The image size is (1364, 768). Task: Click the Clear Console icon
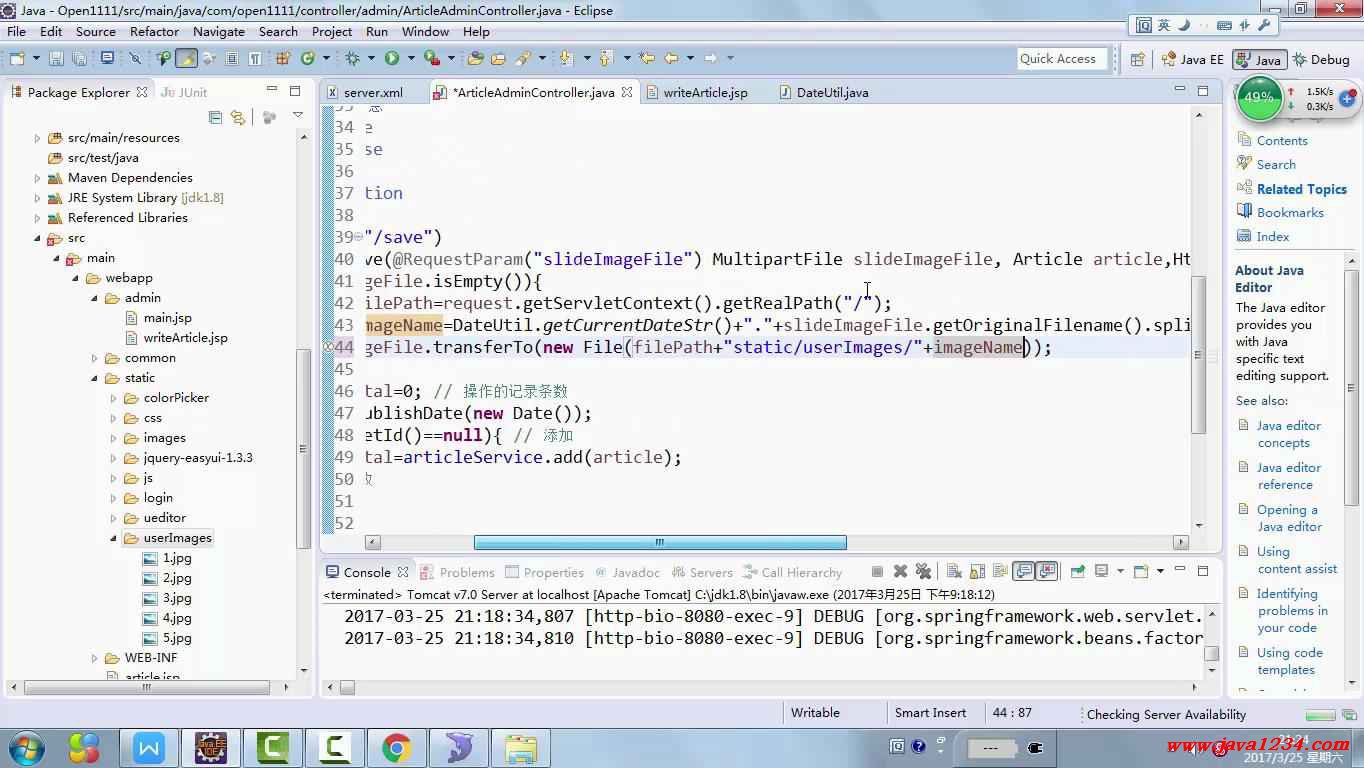pos(954,572)
